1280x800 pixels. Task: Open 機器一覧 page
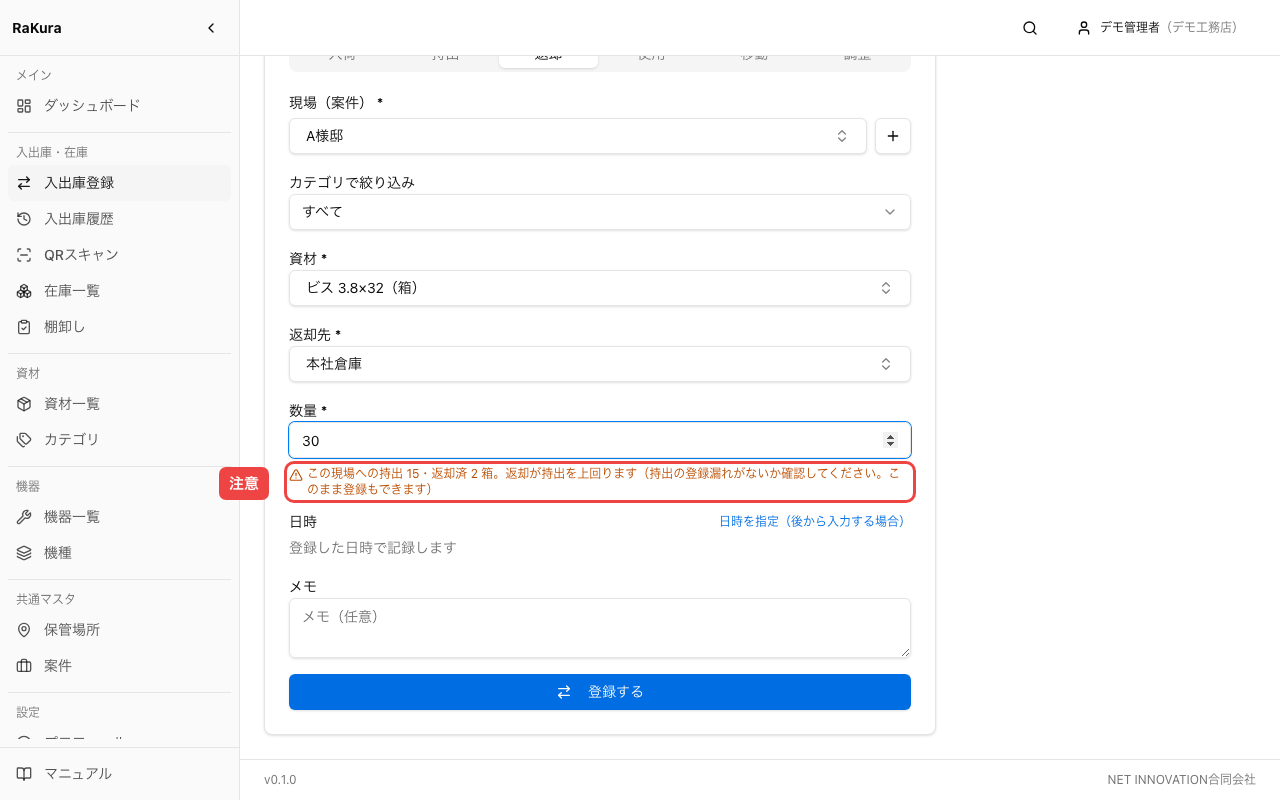tap(119, 517)
